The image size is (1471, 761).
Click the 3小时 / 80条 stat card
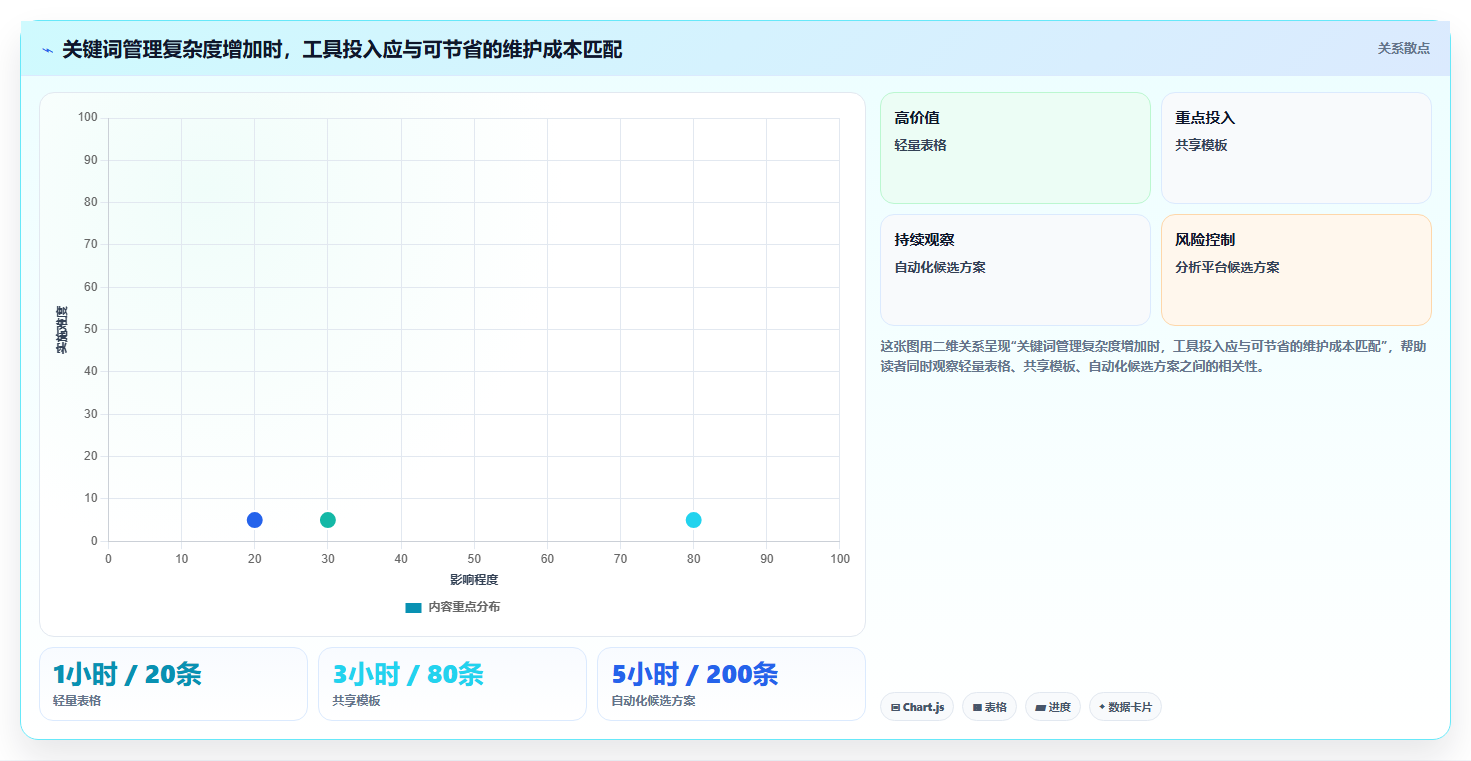coord(452,684)
